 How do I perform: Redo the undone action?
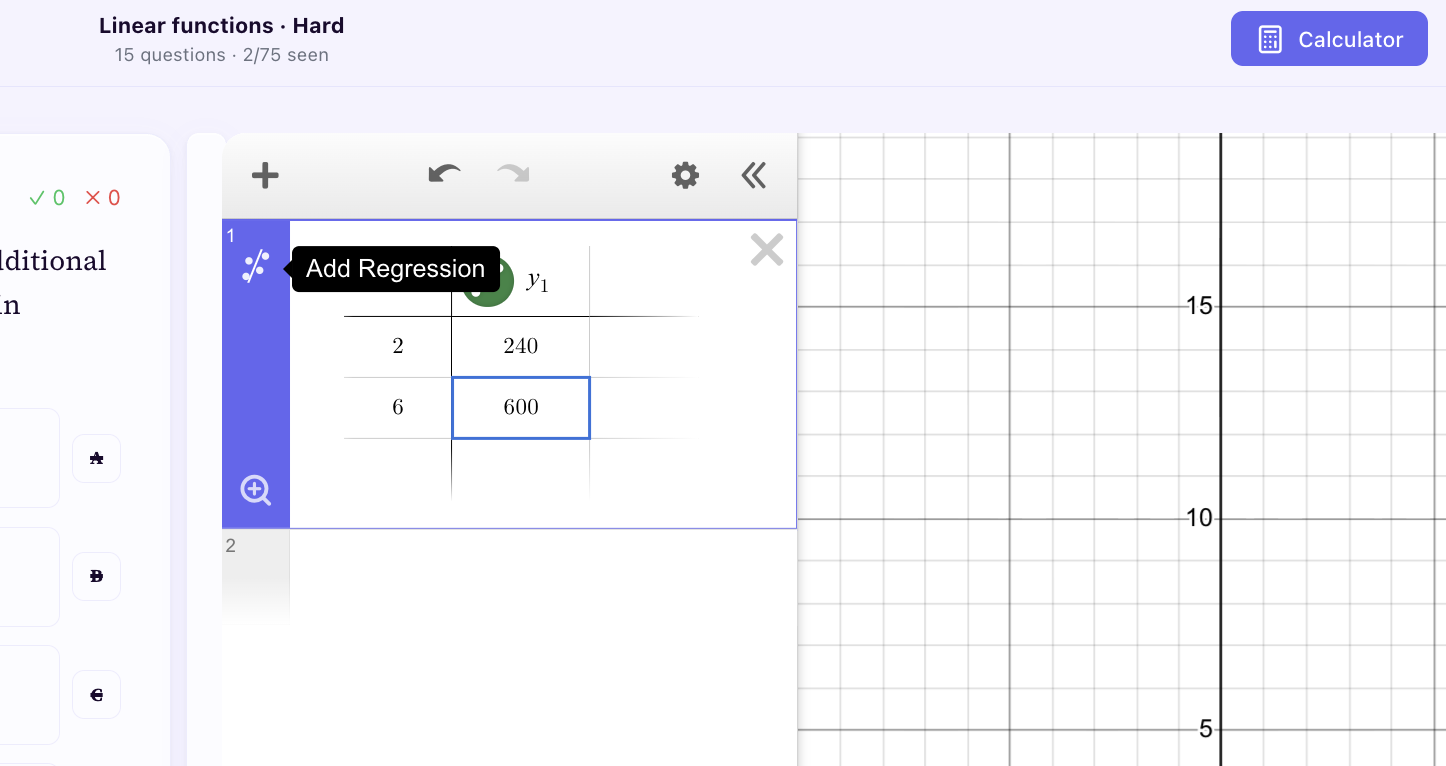512,175
